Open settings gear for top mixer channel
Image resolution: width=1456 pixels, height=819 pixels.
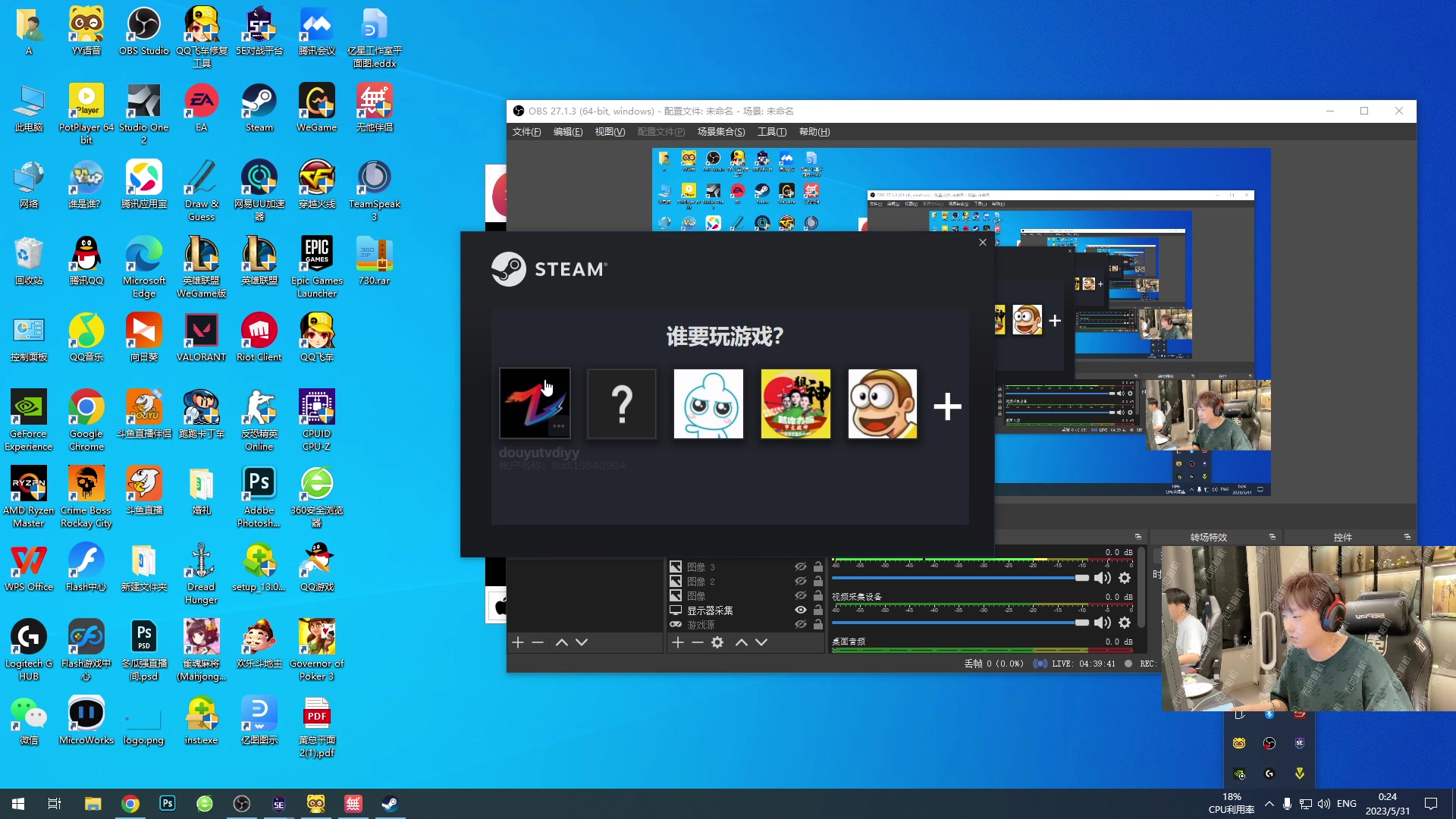pyautogui.click(x=1125, y=579)
